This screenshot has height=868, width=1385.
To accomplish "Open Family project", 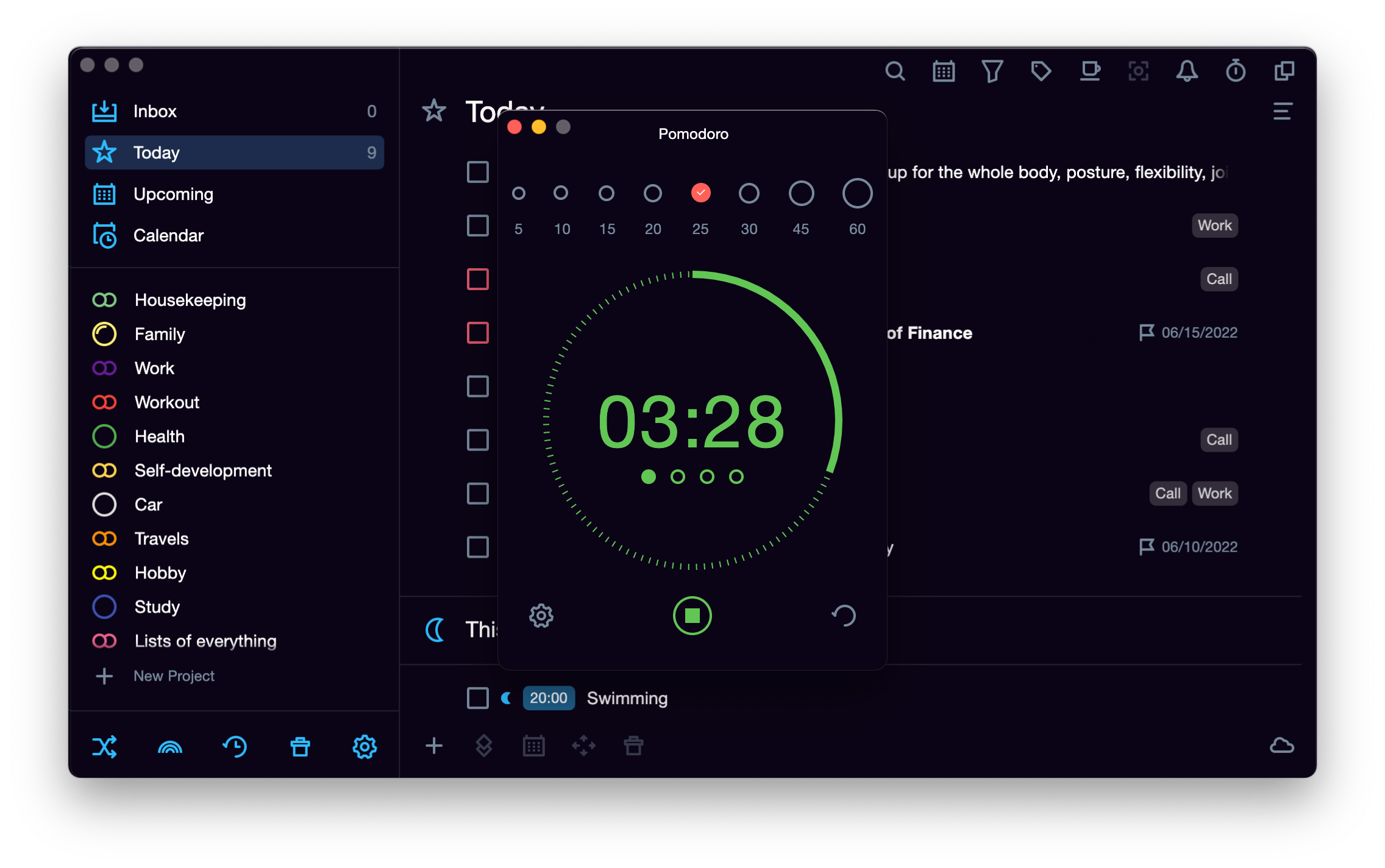I will 235,334.
